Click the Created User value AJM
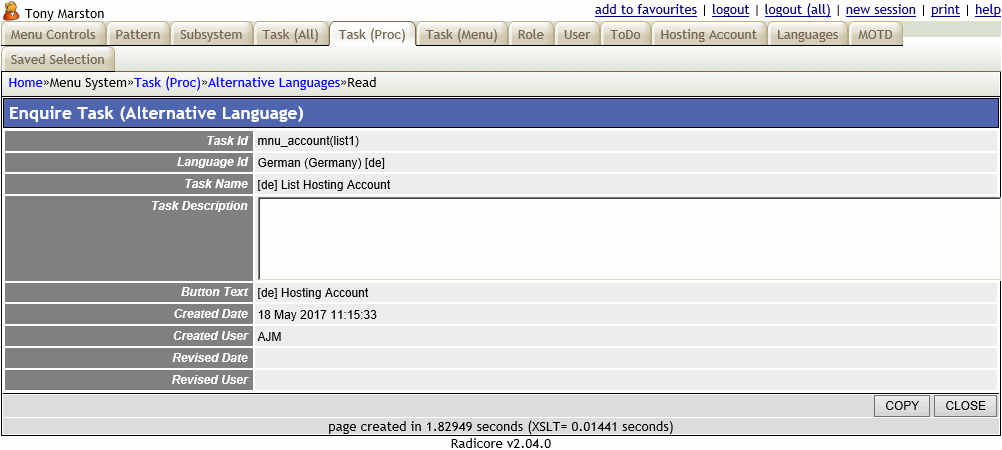Screen dimensions: 1002x450 click(x=270, y=336)
